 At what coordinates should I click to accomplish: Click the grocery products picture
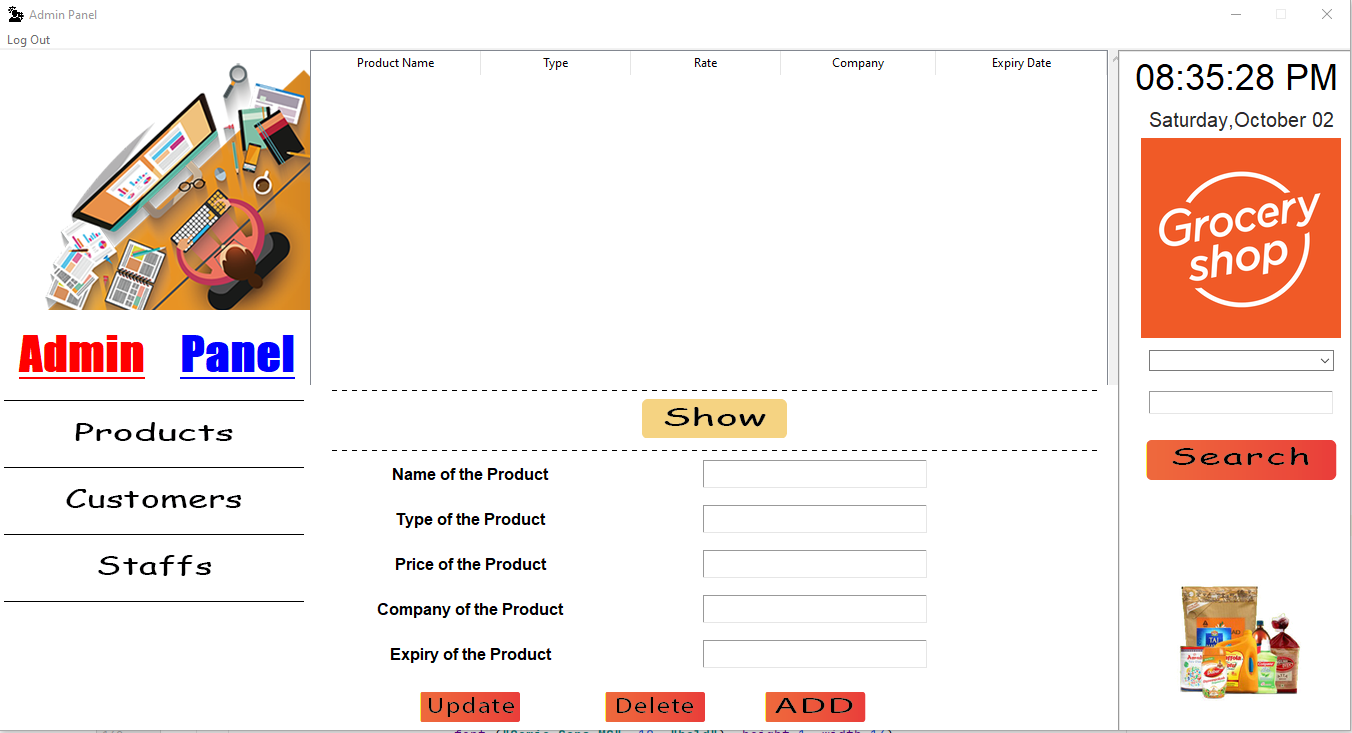(1240, 640)
